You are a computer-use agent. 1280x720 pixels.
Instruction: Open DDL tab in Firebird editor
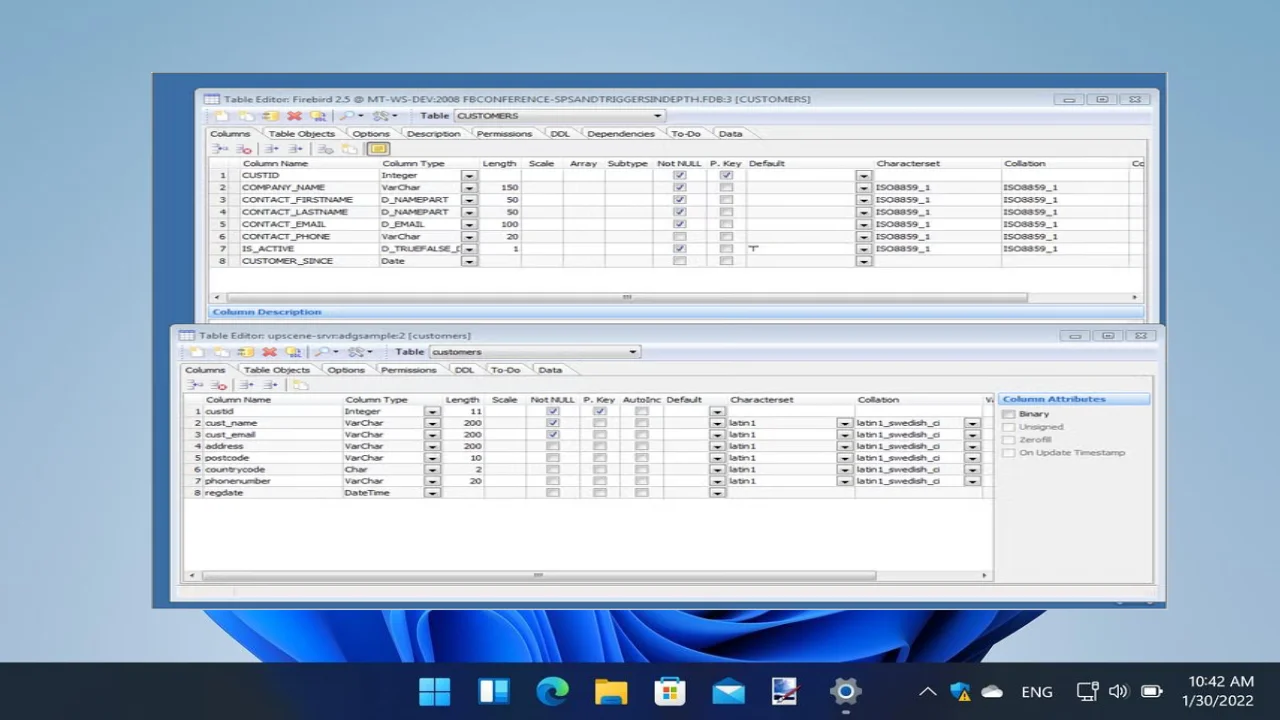tap(560, 133)
